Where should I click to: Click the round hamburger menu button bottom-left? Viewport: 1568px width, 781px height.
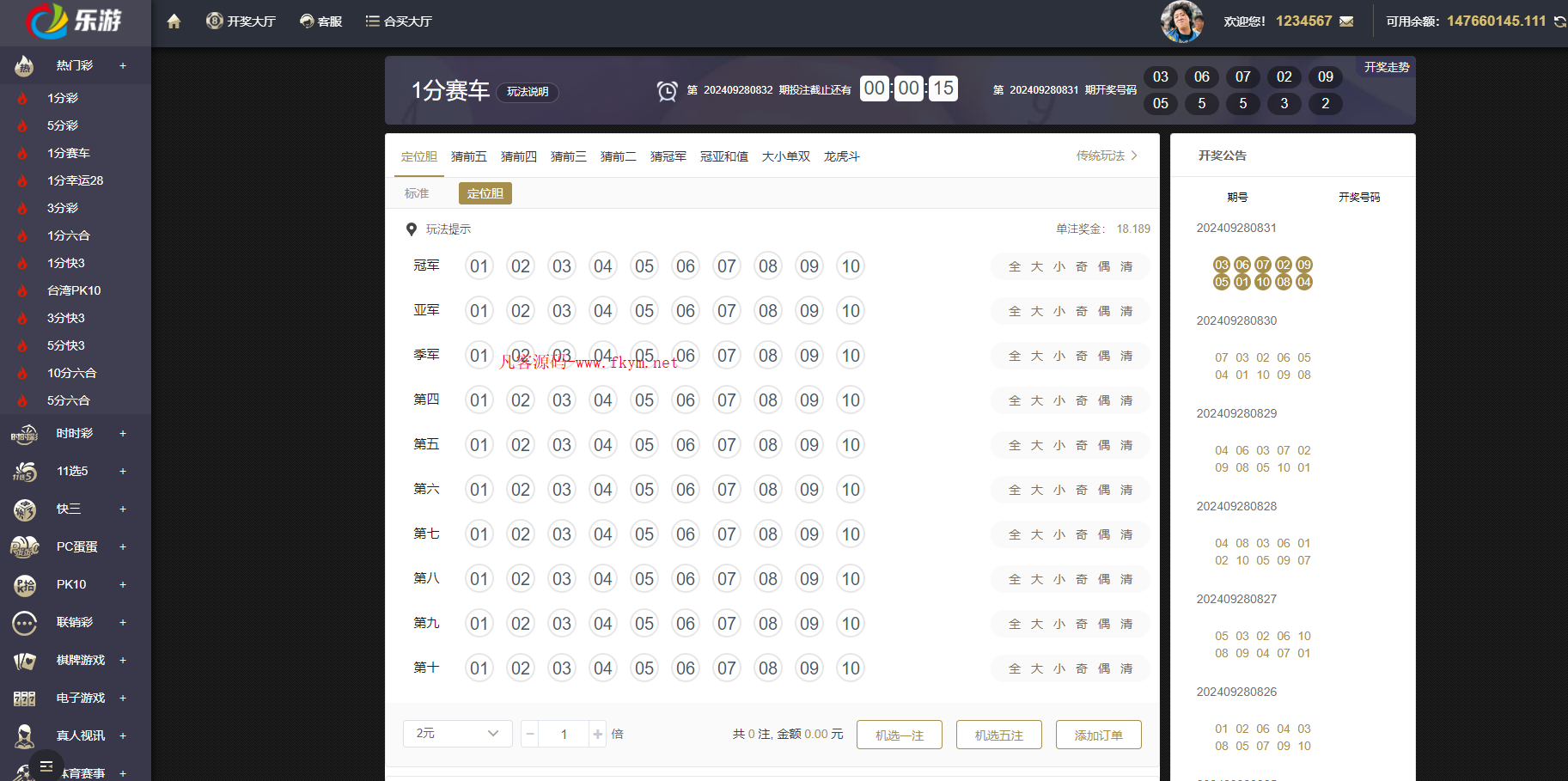[x=46, y=766]
